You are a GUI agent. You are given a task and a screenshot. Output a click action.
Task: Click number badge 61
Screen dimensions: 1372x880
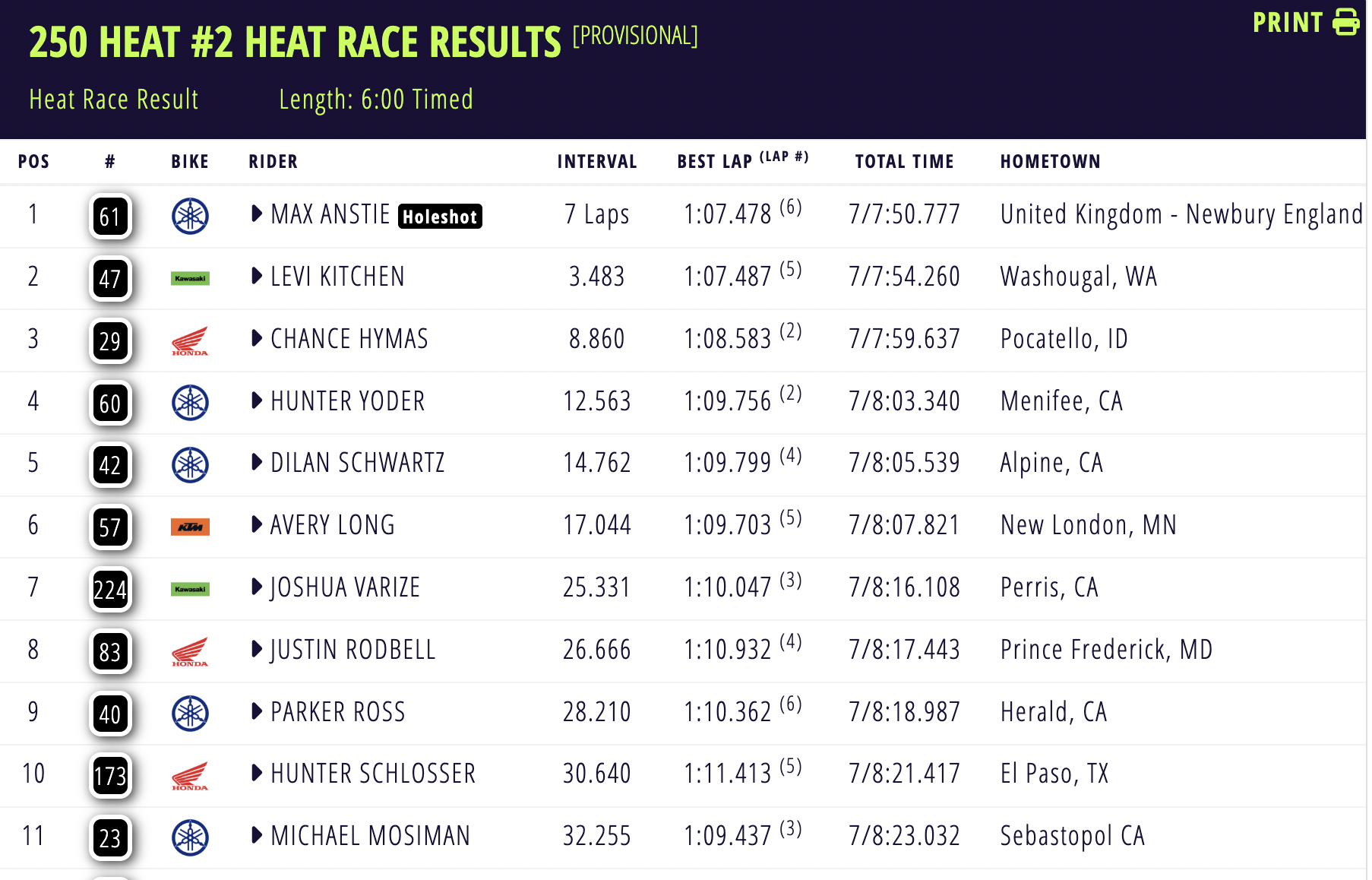[x=110, y=217]
